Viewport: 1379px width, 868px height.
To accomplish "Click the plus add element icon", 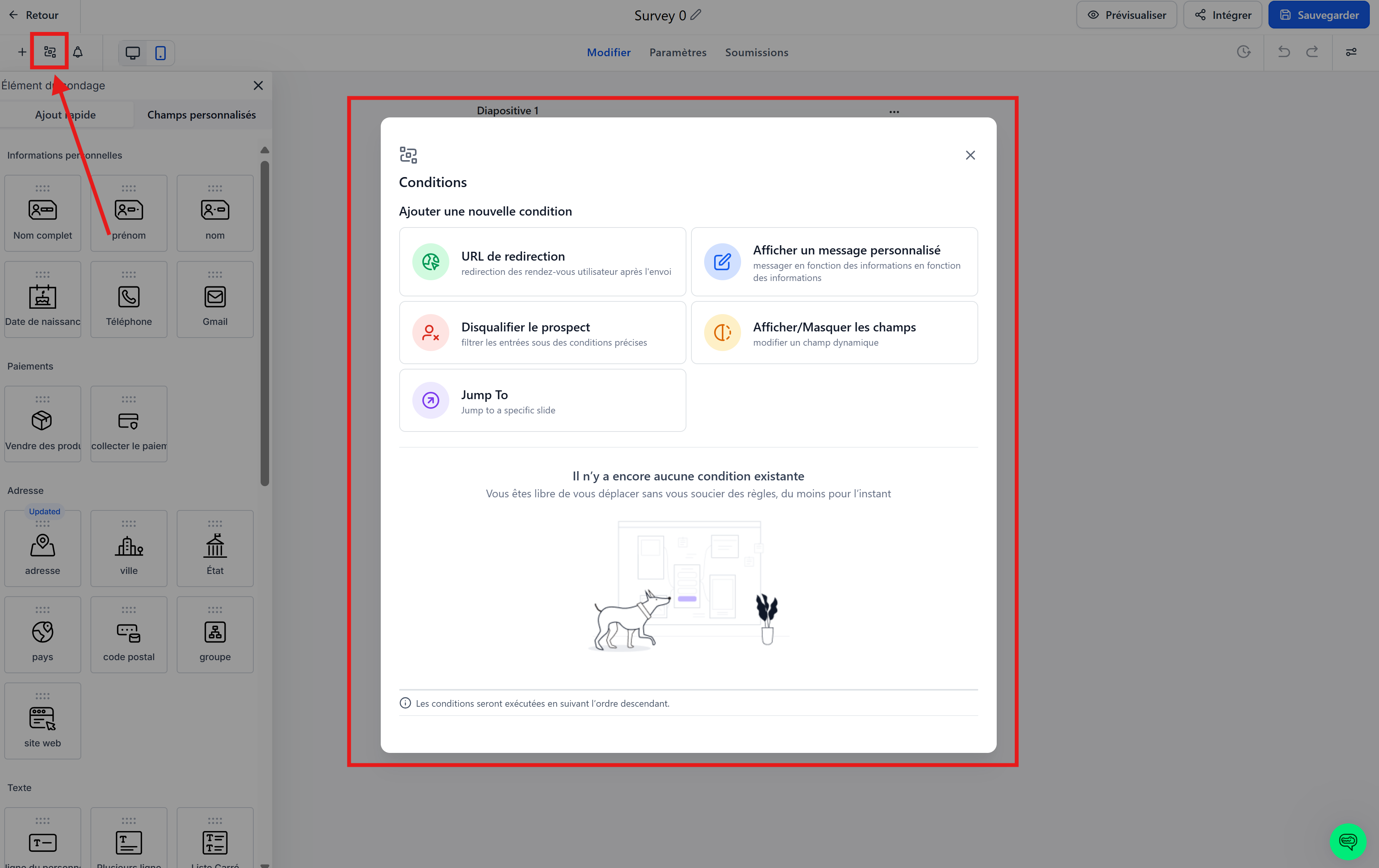I will [x=22, y=52].
